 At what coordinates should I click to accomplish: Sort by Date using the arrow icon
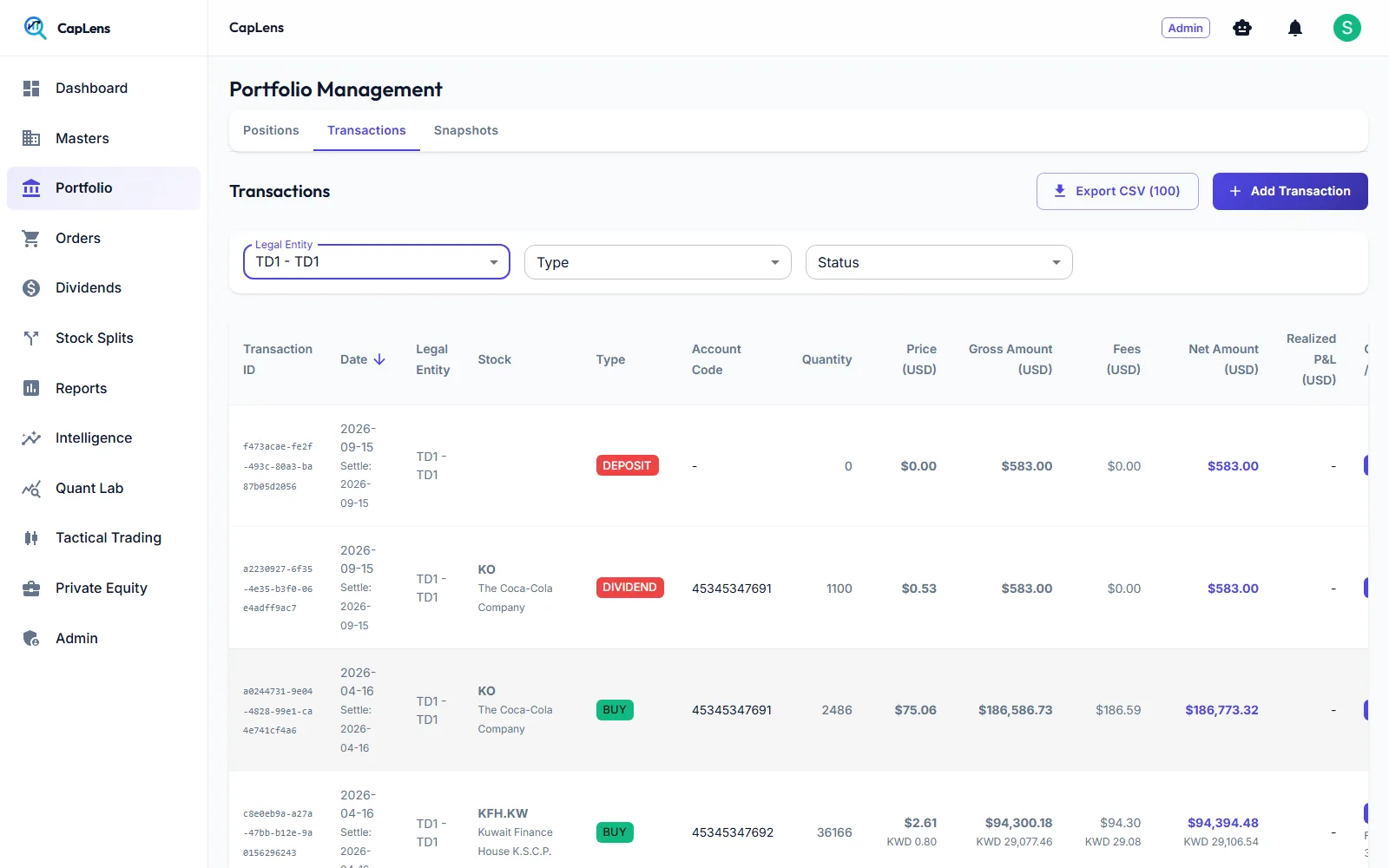pos(379,359)
